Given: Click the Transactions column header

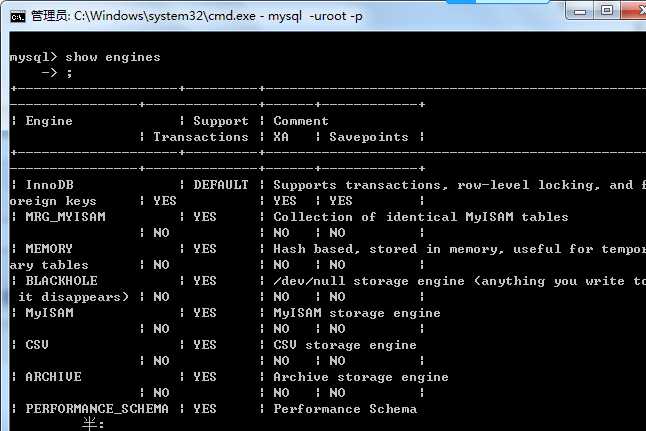Looking at the screenshot, I should (200, 137).
